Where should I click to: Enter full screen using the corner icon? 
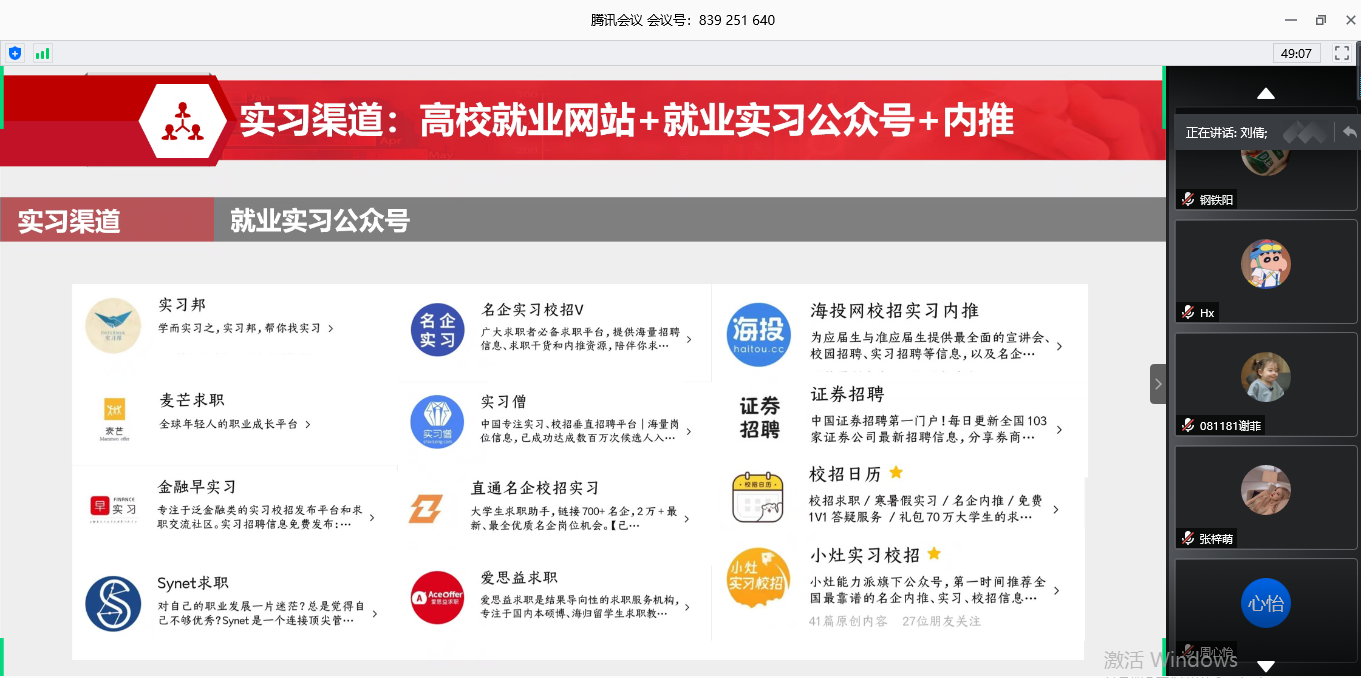coord(1342,53)
